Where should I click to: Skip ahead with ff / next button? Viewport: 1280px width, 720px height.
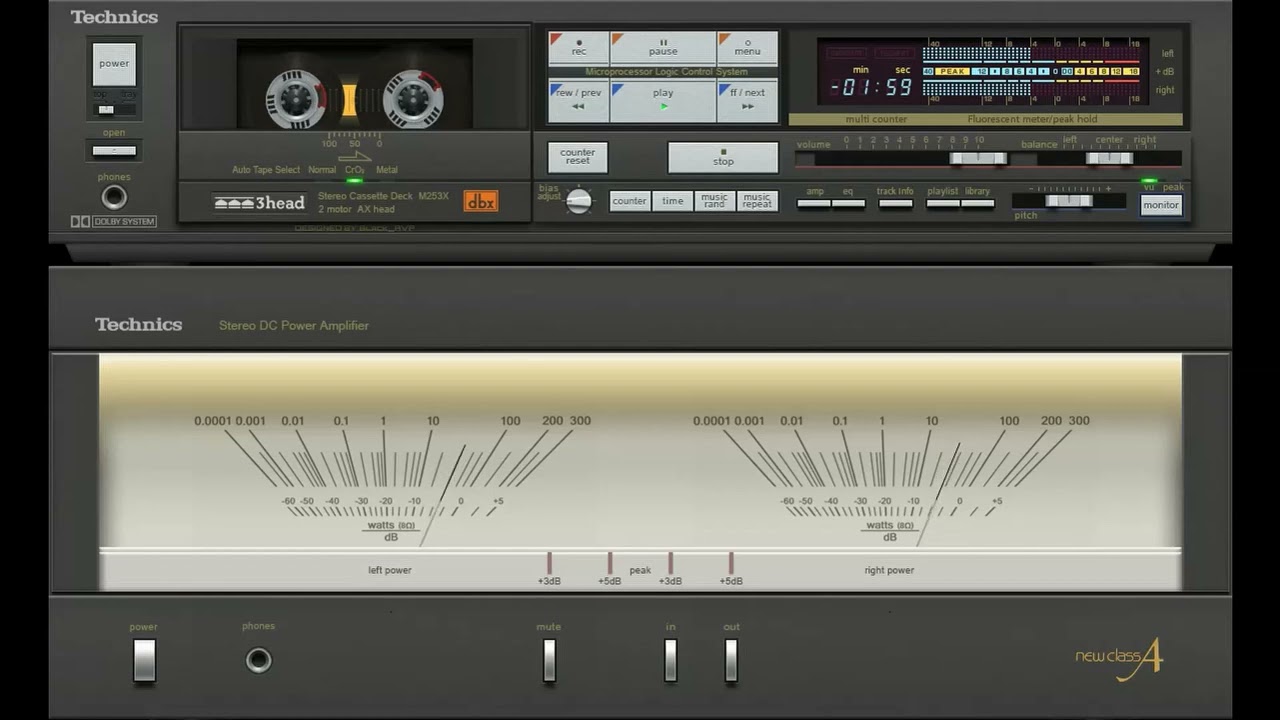(x=747, y=101)
